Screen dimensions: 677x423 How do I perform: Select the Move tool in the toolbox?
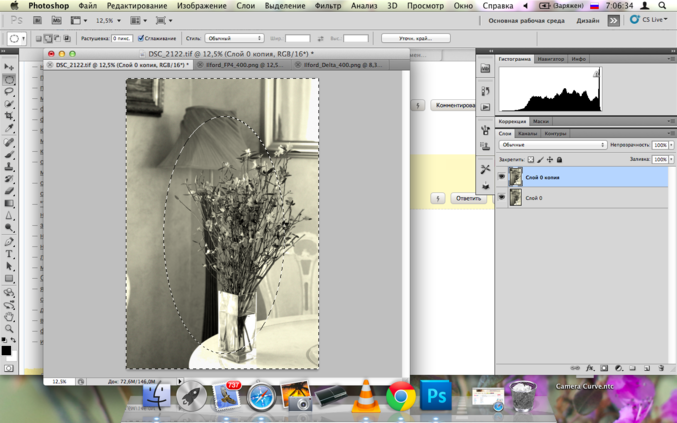click(10, 67)
